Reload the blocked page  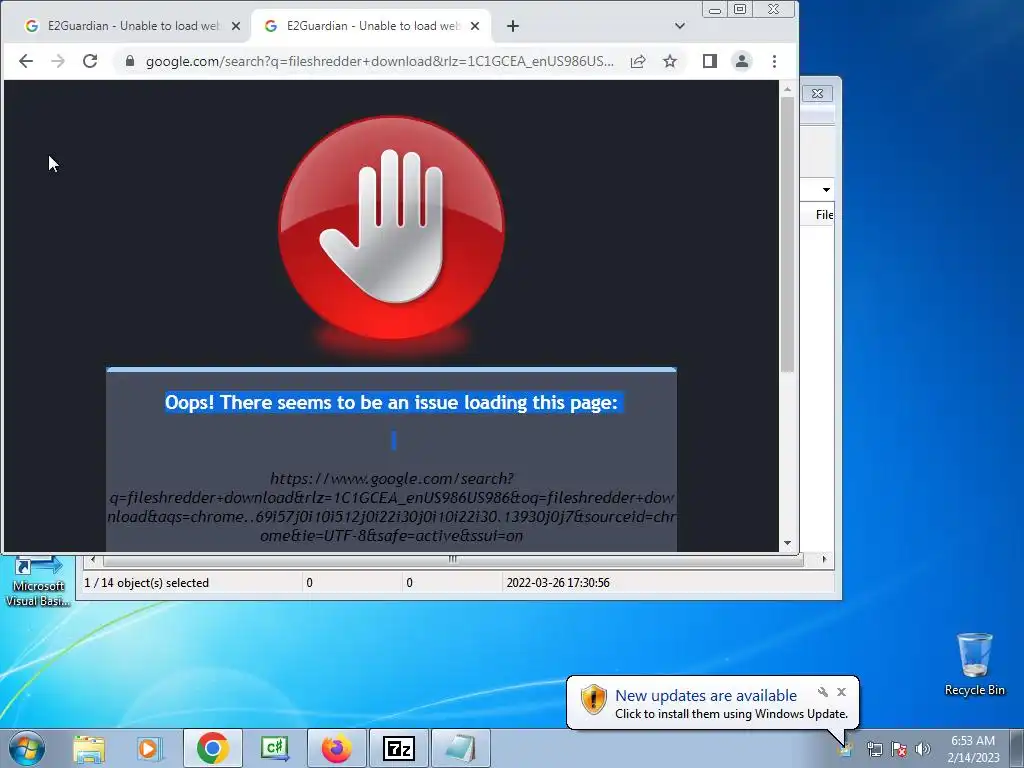tap(90, 61)
